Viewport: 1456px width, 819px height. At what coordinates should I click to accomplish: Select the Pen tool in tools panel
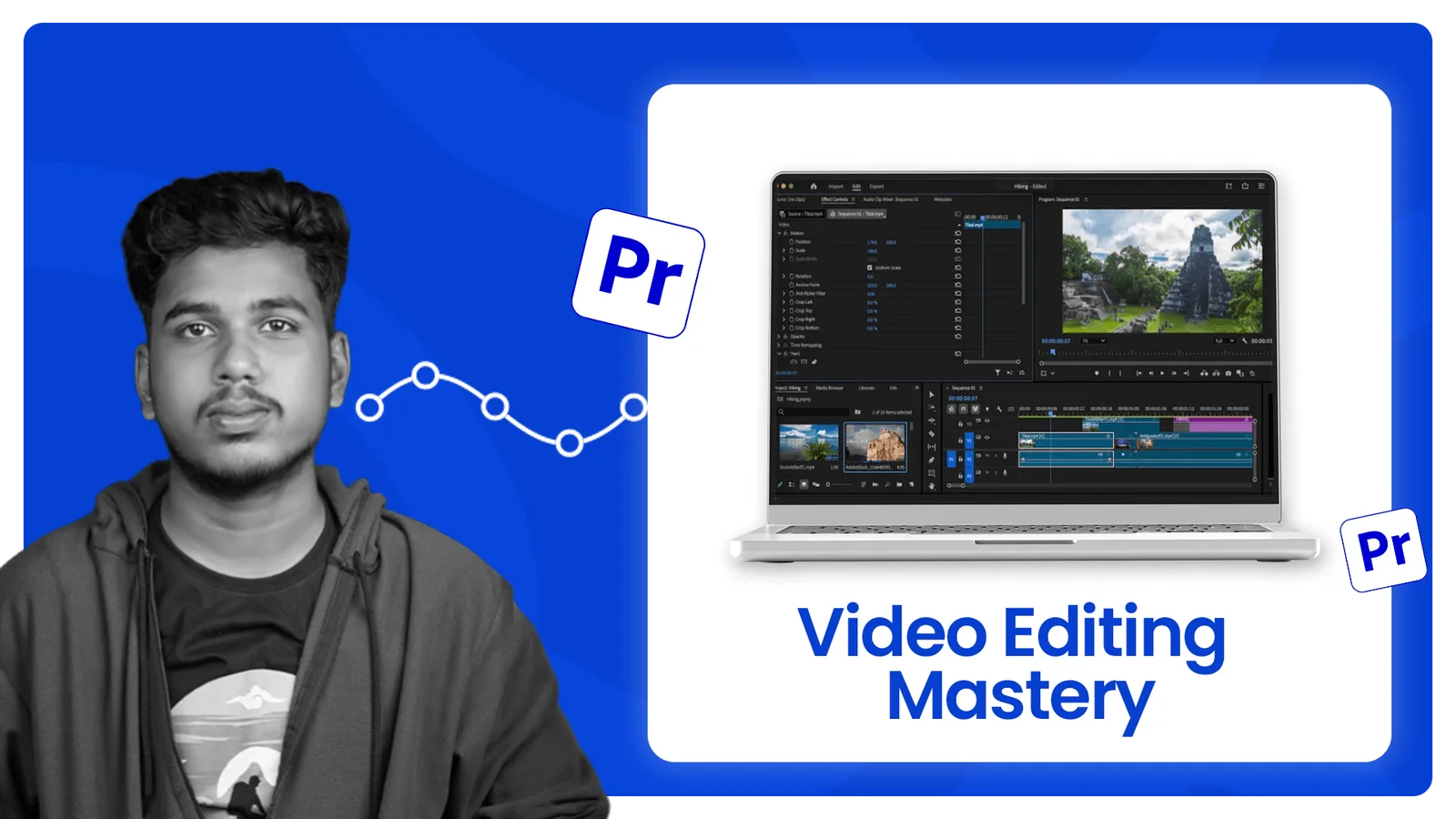click(x=932, y=460)
